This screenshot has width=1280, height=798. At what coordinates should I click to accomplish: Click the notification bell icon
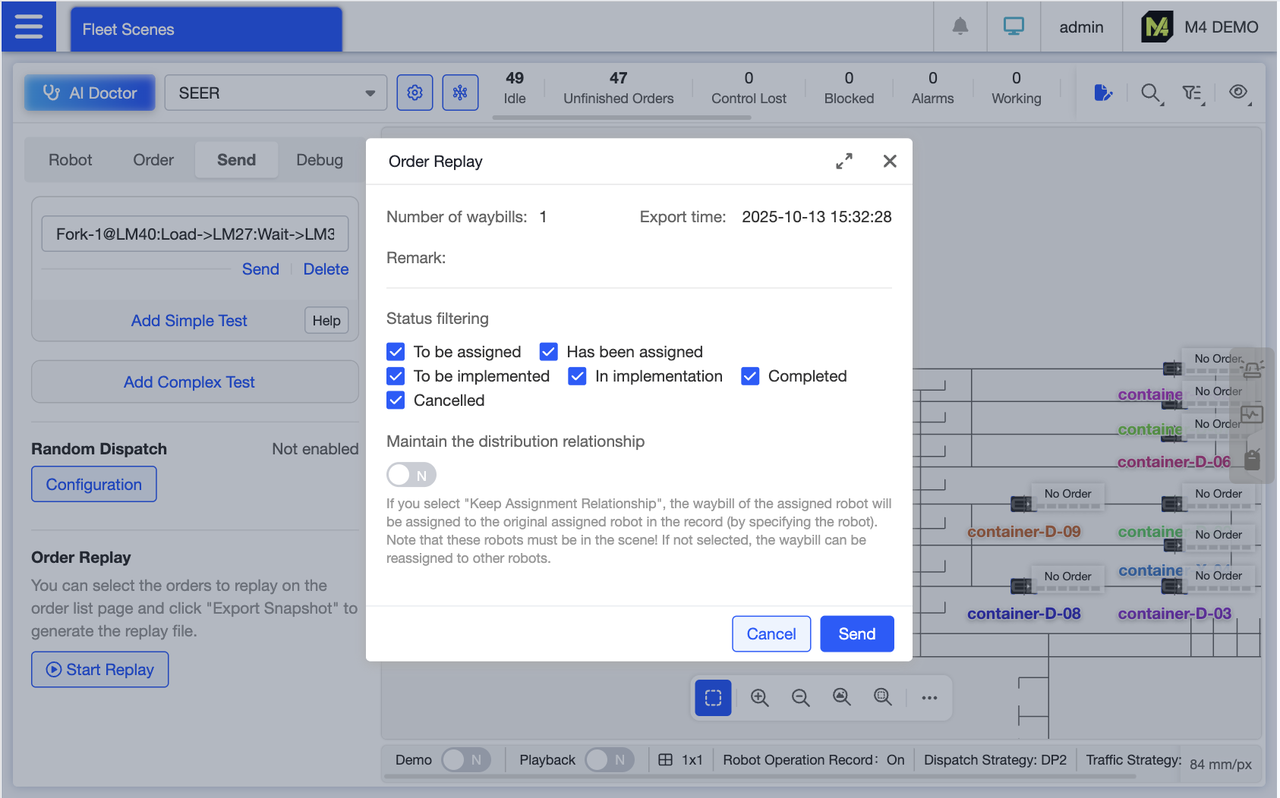coord(959,26)
